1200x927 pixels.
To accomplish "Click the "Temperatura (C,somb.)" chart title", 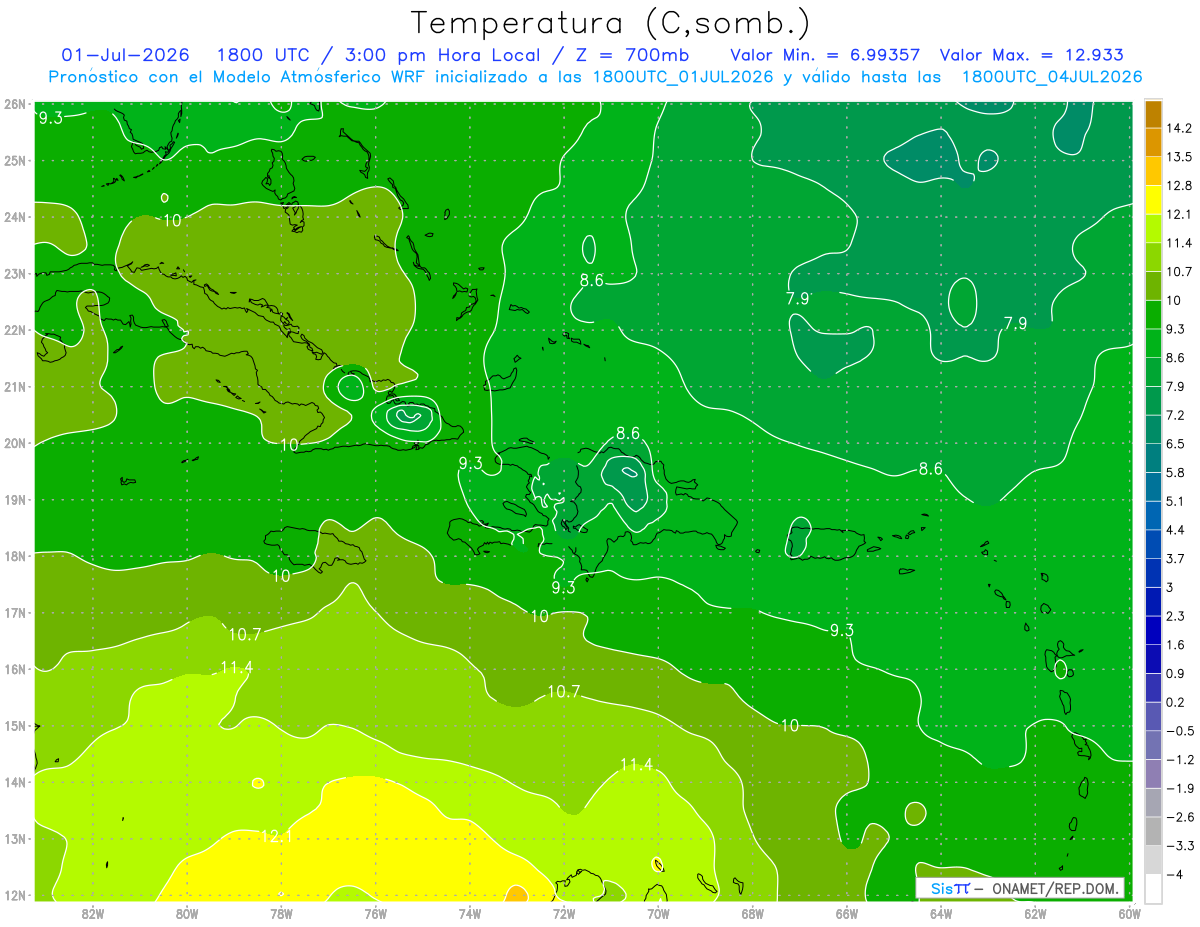I will [611, 23].
